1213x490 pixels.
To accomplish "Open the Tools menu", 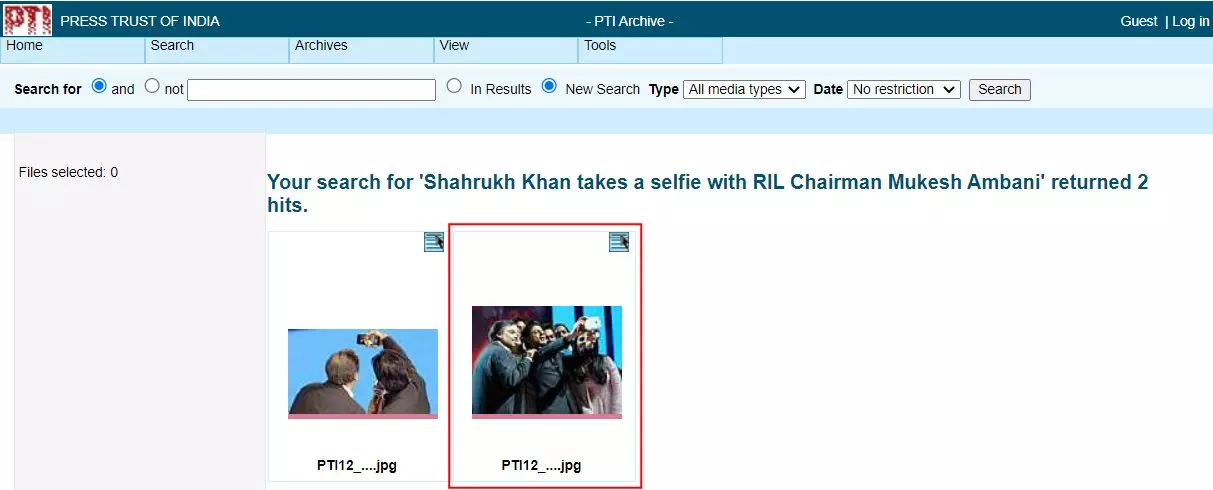I will 650,47.
